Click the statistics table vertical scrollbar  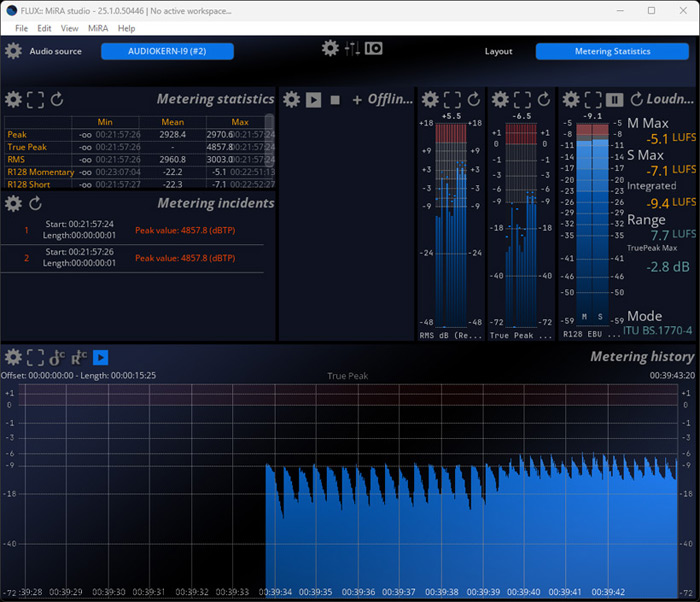269,140
